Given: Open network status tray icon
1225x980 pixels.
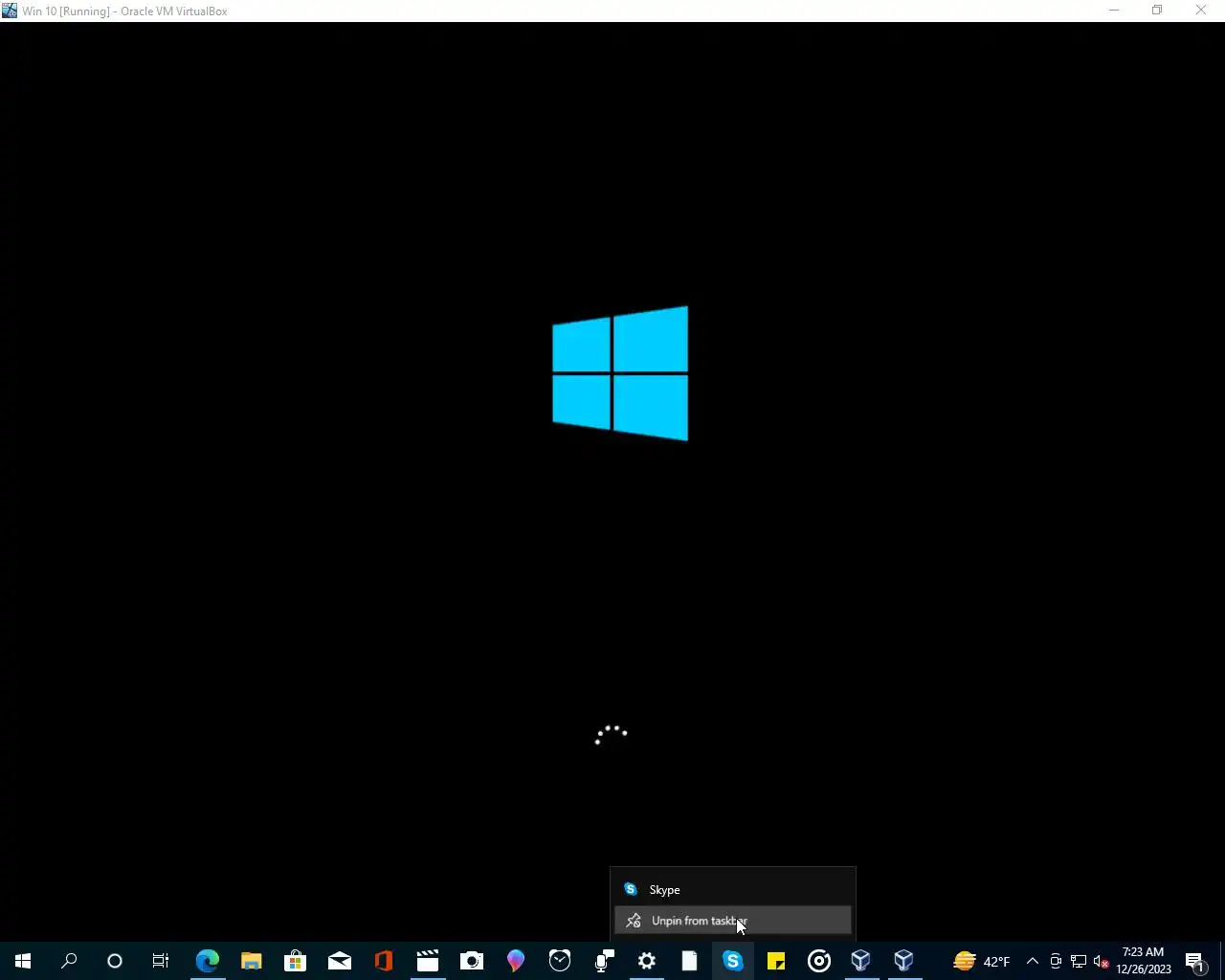Looking at the screenshot, I should [1078, 961].
